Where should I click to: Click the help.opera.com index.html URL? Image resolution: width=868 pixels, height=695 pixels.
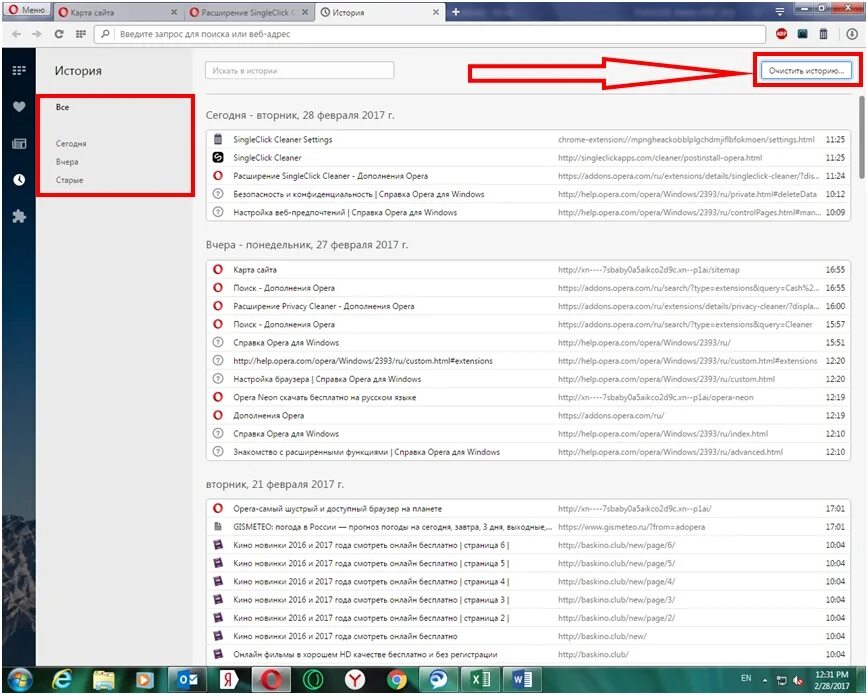(663, 434)
